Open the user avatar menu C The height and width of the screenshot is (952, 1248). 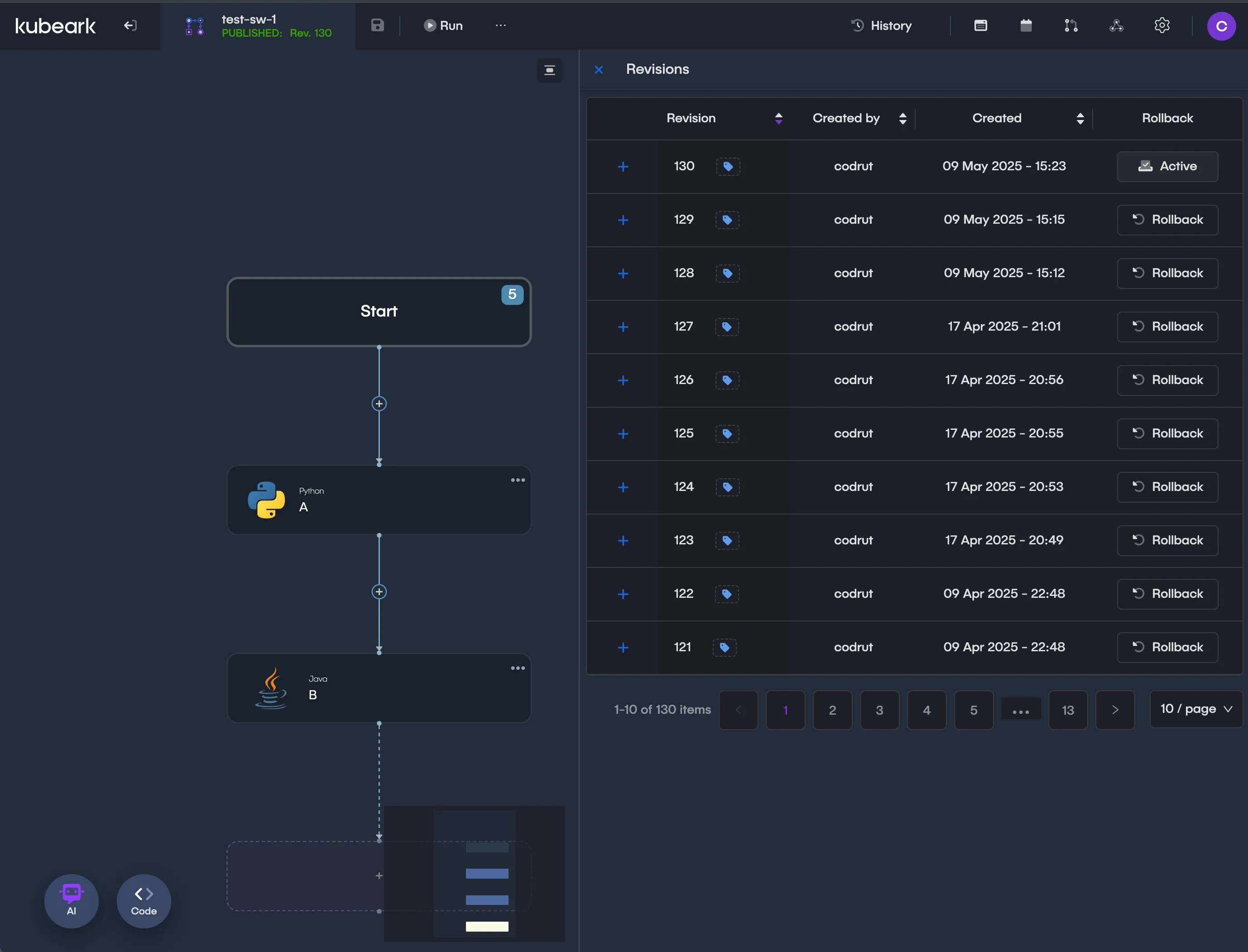point(1221,26)
